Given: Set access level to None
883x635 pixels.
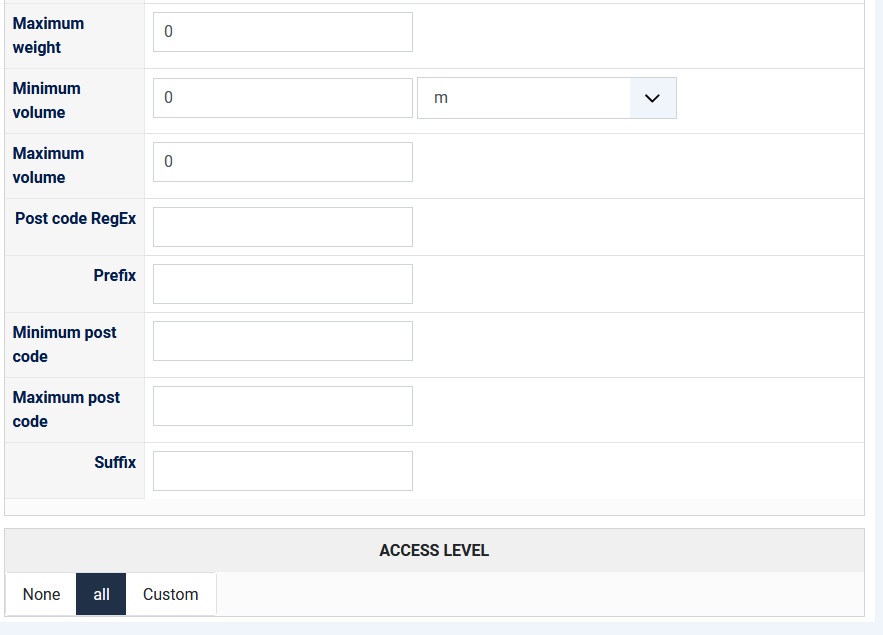Looking at the screenshot, I should tap(41, 594).
